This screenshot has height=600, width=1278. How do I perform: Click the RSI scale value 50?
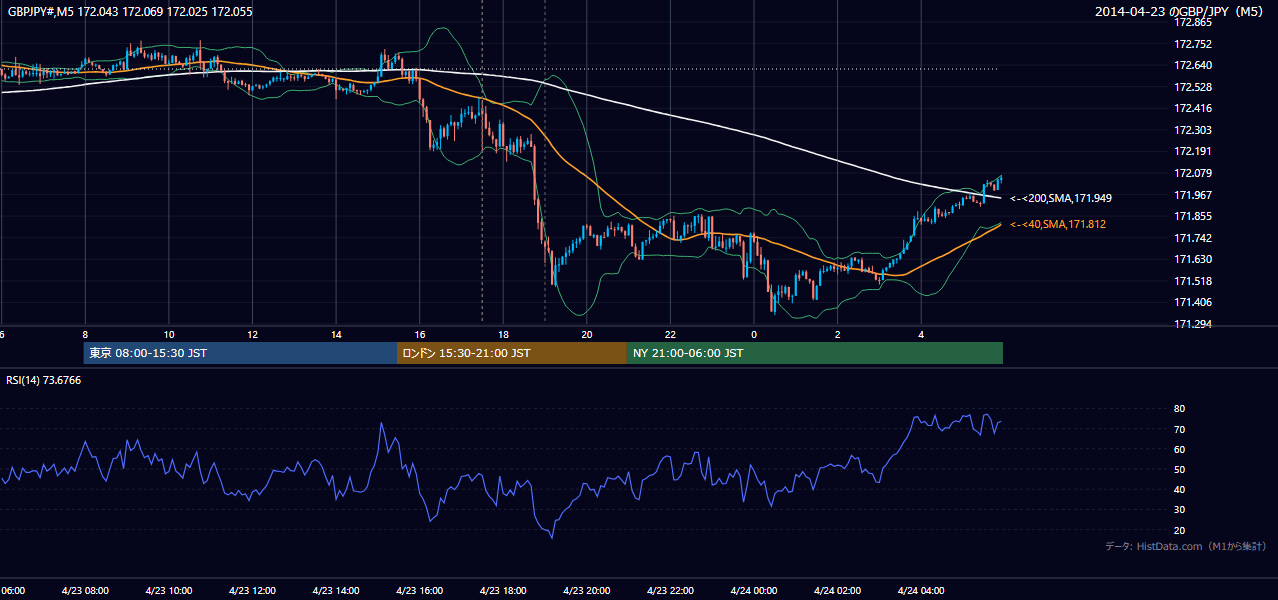pyautogui.click(x=1179, y=469)
